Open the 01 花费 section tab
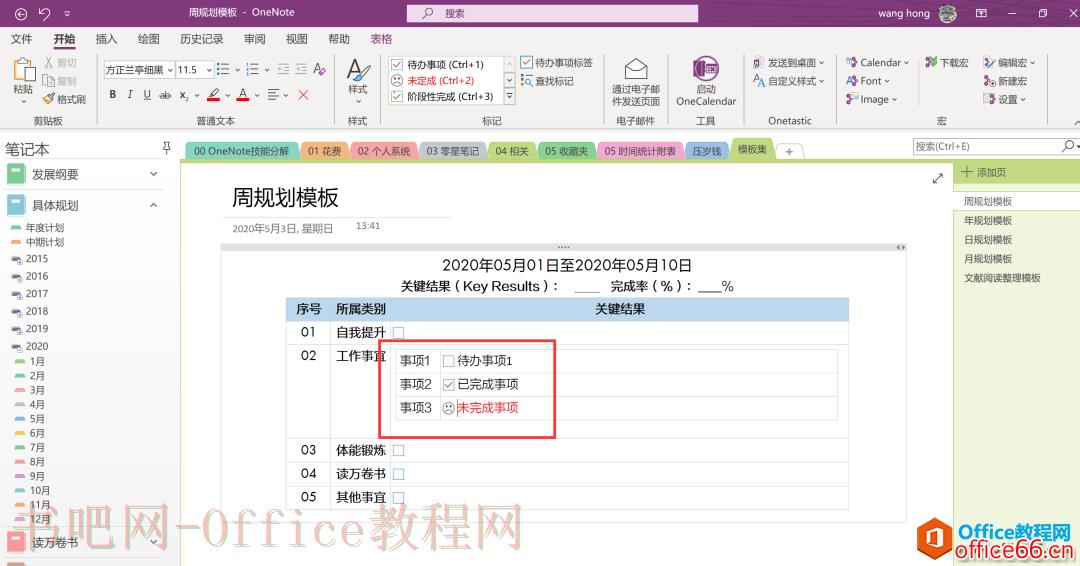1080x566 pixels. [x=324, y=151]
